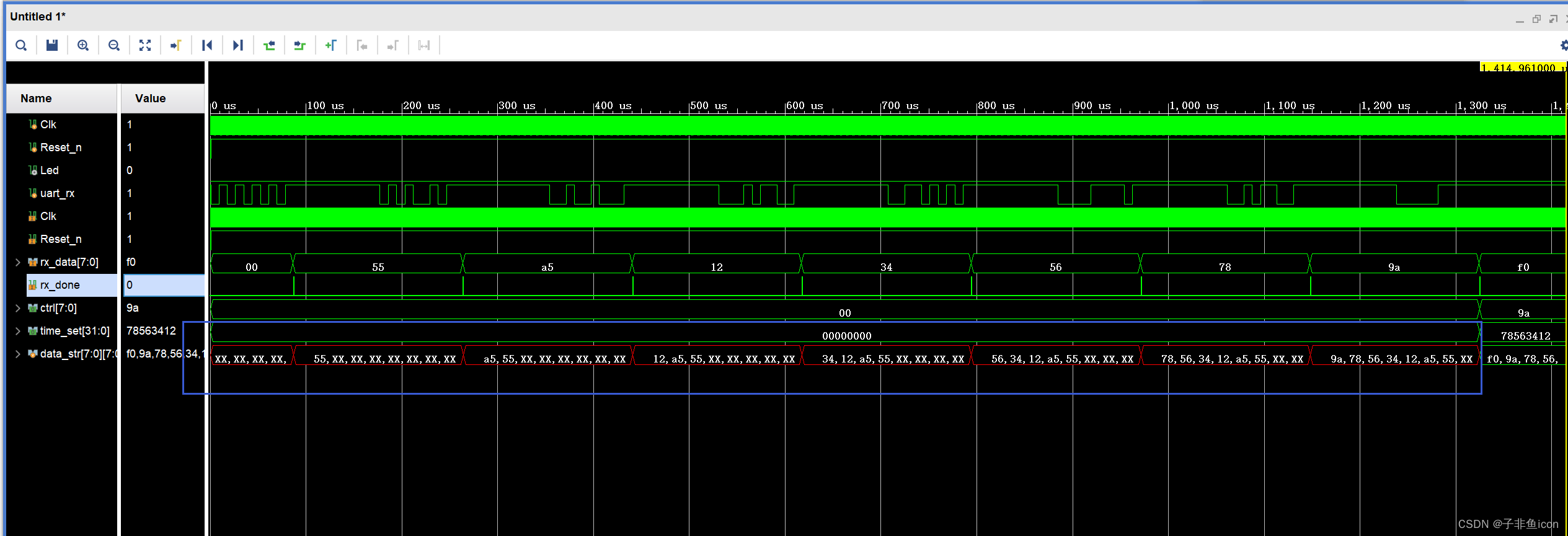
Task: Click the 78563412 value cell
Action: point(151,331)
